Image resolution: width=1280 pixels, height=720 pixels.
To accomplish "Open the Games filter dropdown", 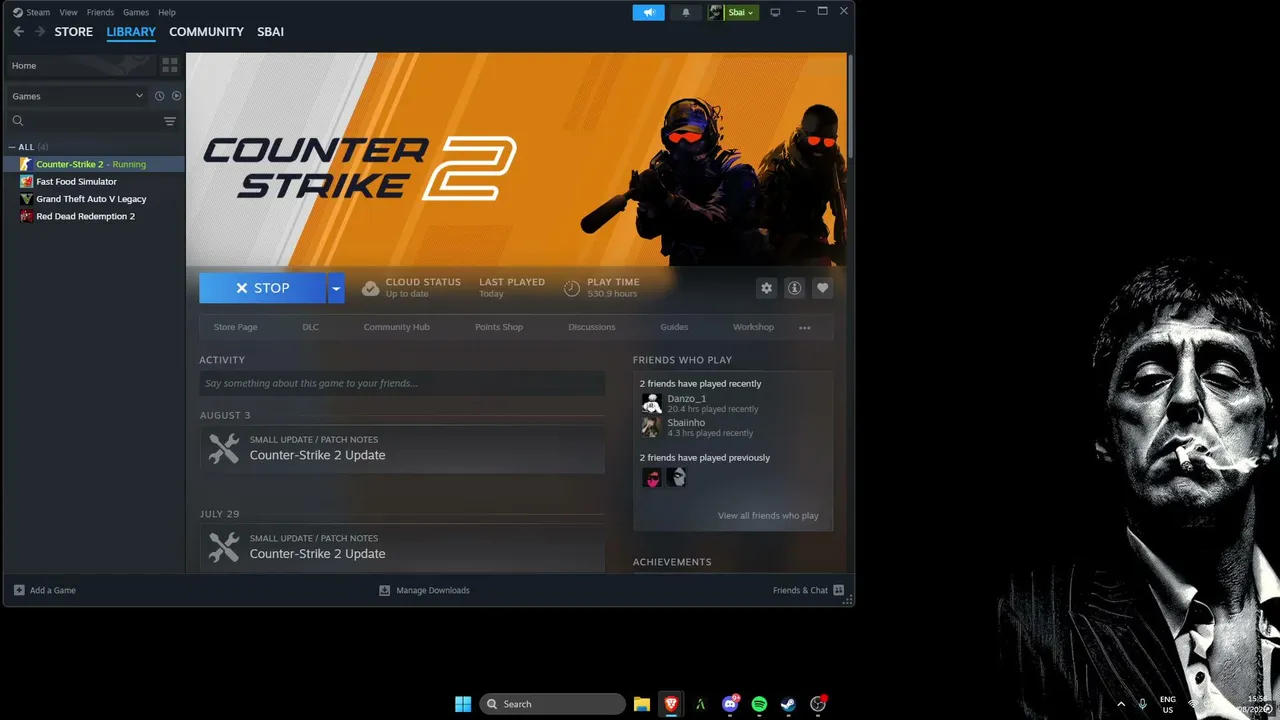I will pos(77,96).
